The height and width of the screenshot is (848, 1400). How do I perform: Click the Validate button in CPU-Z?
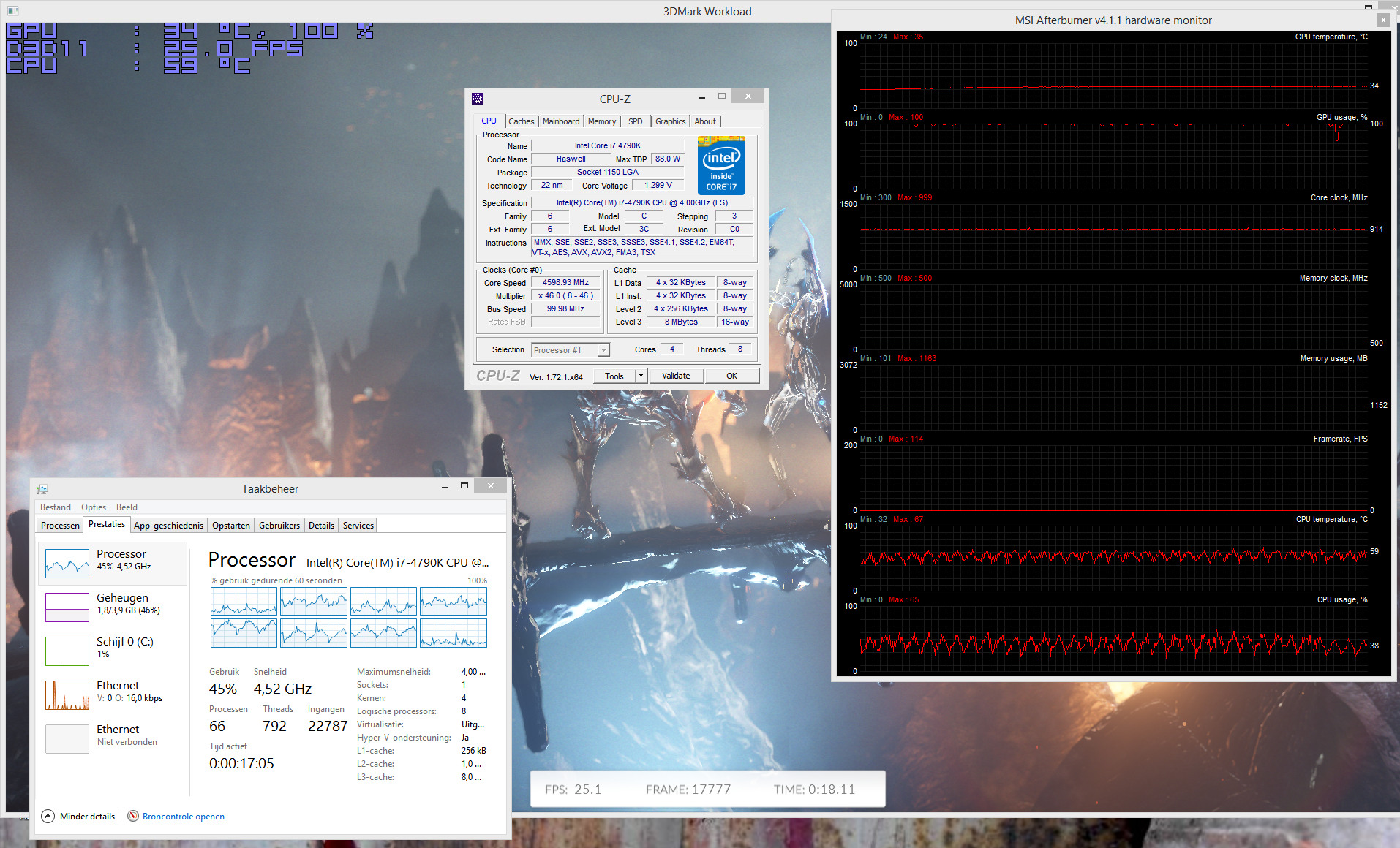(676, 376)
